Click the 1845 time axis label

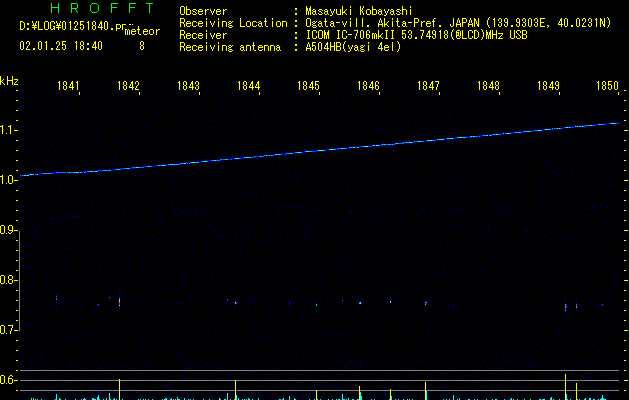point(308,86)
